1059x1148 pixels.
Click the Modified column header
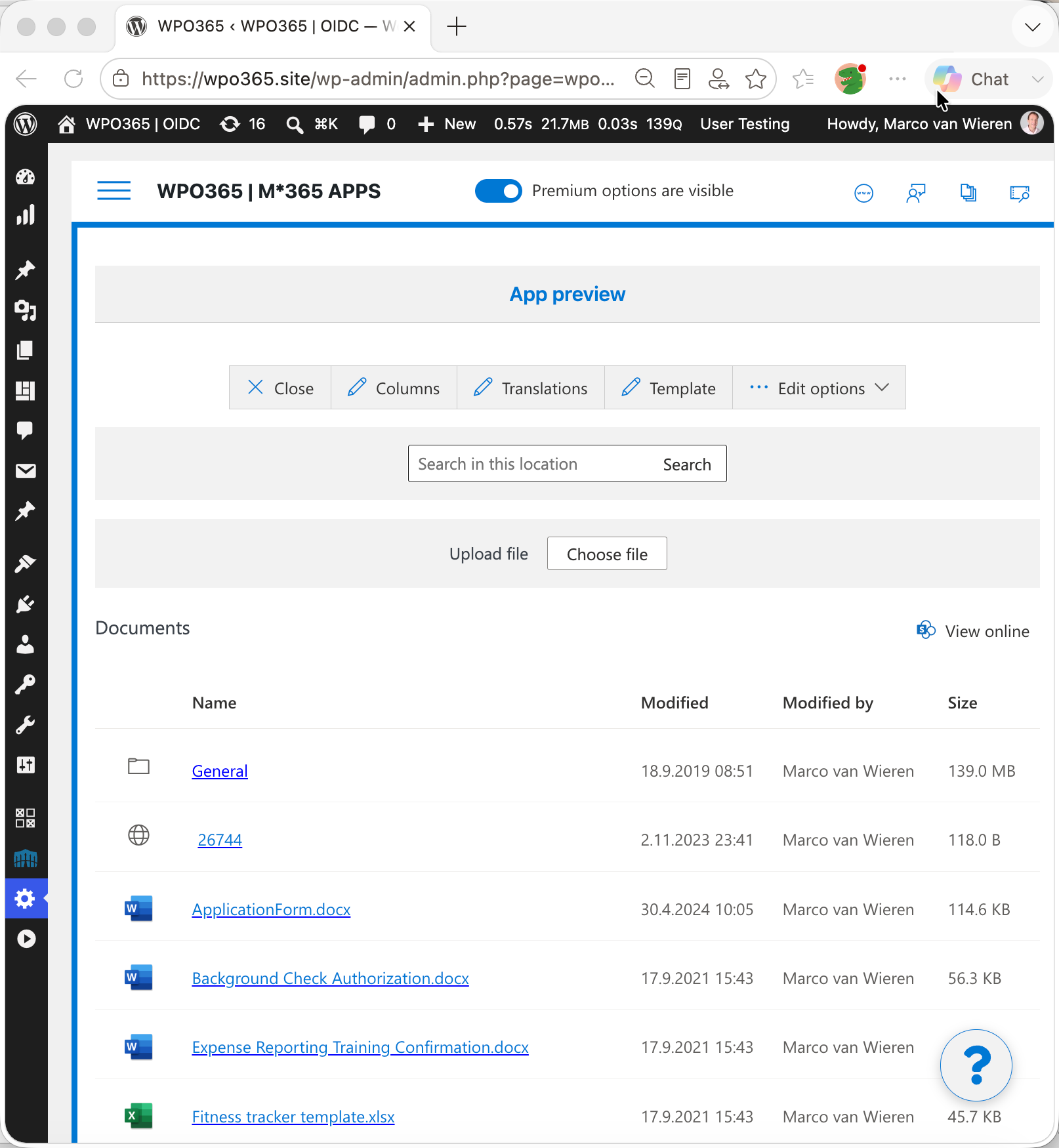pos(675,703)
